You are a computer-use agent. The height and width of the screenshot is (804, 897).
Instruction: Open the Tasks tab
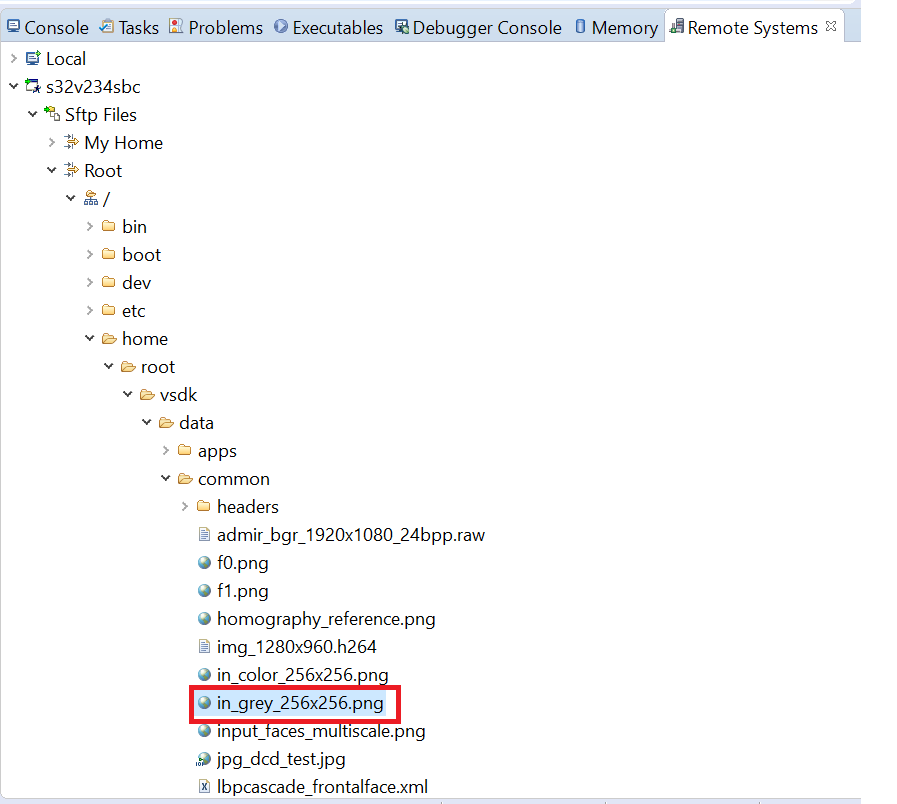(129, 27)
